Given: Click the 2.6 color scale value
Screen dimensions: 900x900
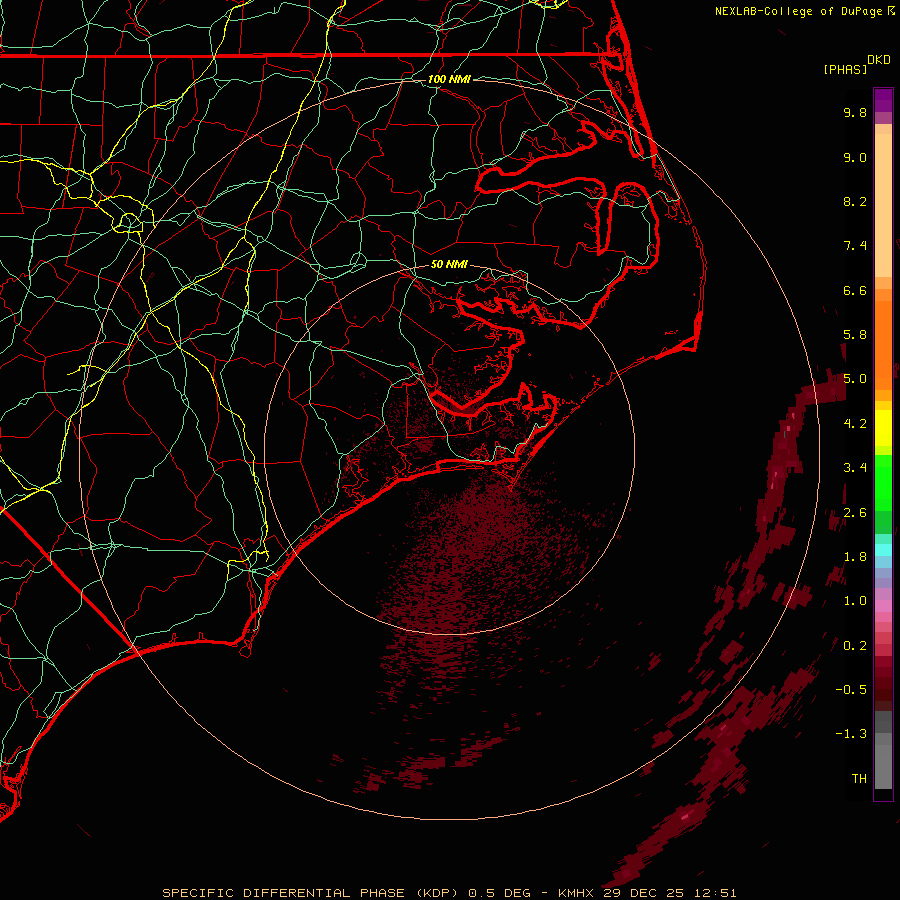Looking at the screenshot, I should (x=855, y=513).
